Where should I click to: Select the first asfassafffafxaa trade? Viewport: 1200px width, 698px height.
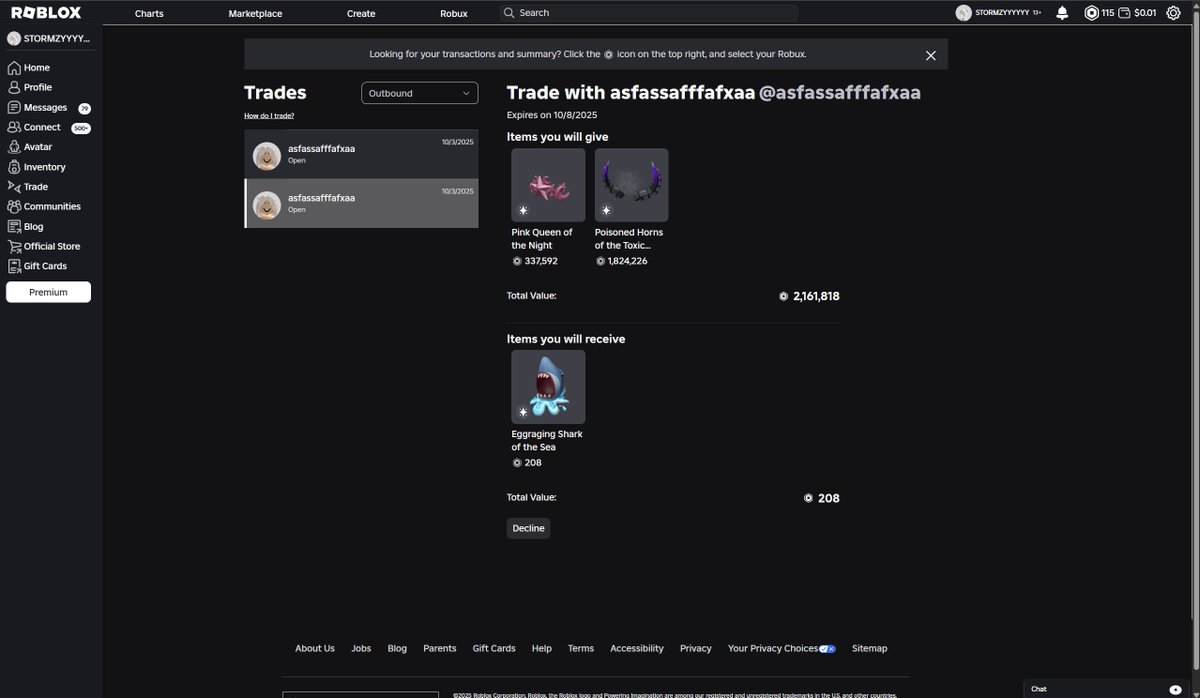point(361,154)
